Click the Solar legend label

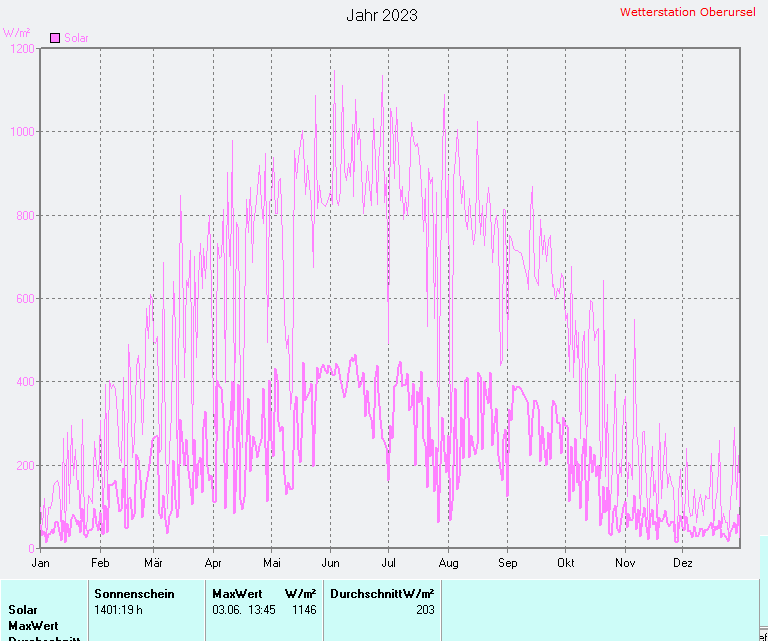tap(76, 38)
